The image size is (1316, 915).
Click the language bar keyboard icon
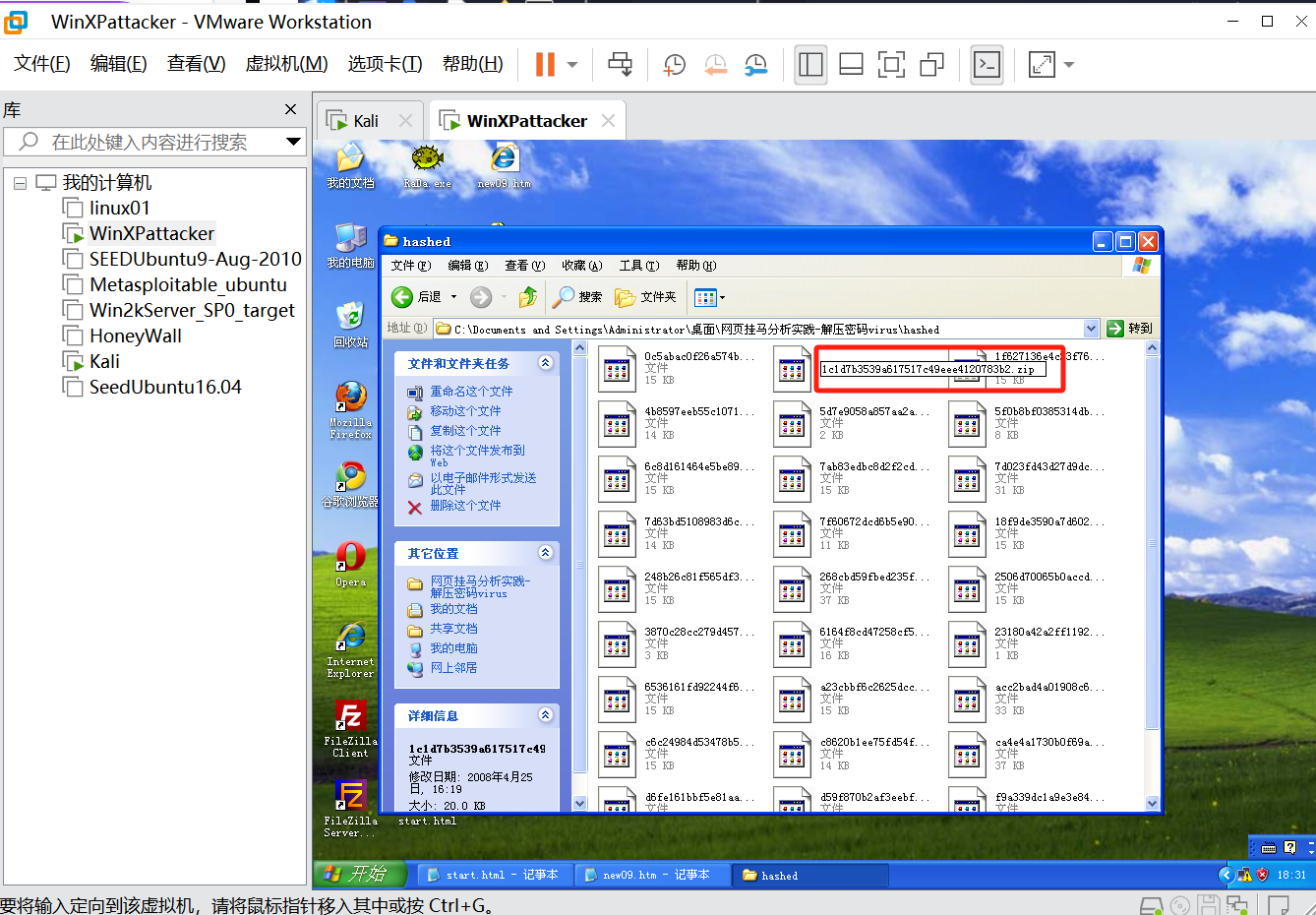(x=1269, y=847)
